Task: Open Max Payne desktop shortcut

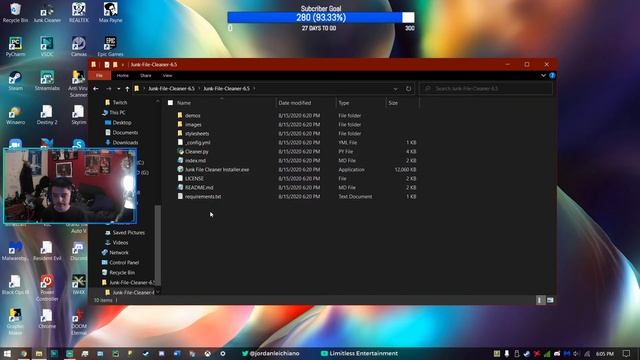Action: pyautogui.click(x=110, y=12)
